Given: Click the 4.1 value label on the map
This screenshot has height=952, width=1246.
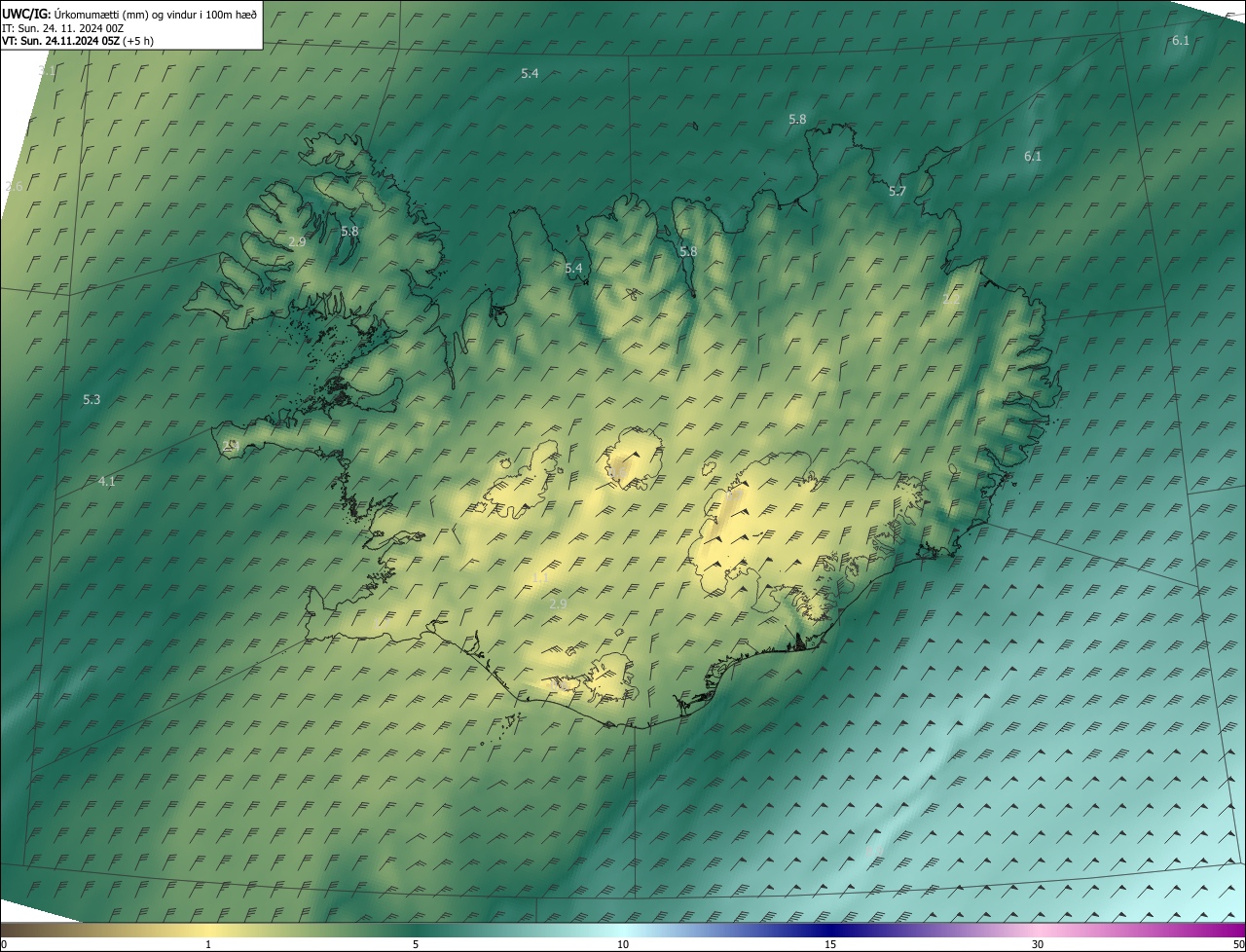Looking at the screenshot, I should coord(107,482).
